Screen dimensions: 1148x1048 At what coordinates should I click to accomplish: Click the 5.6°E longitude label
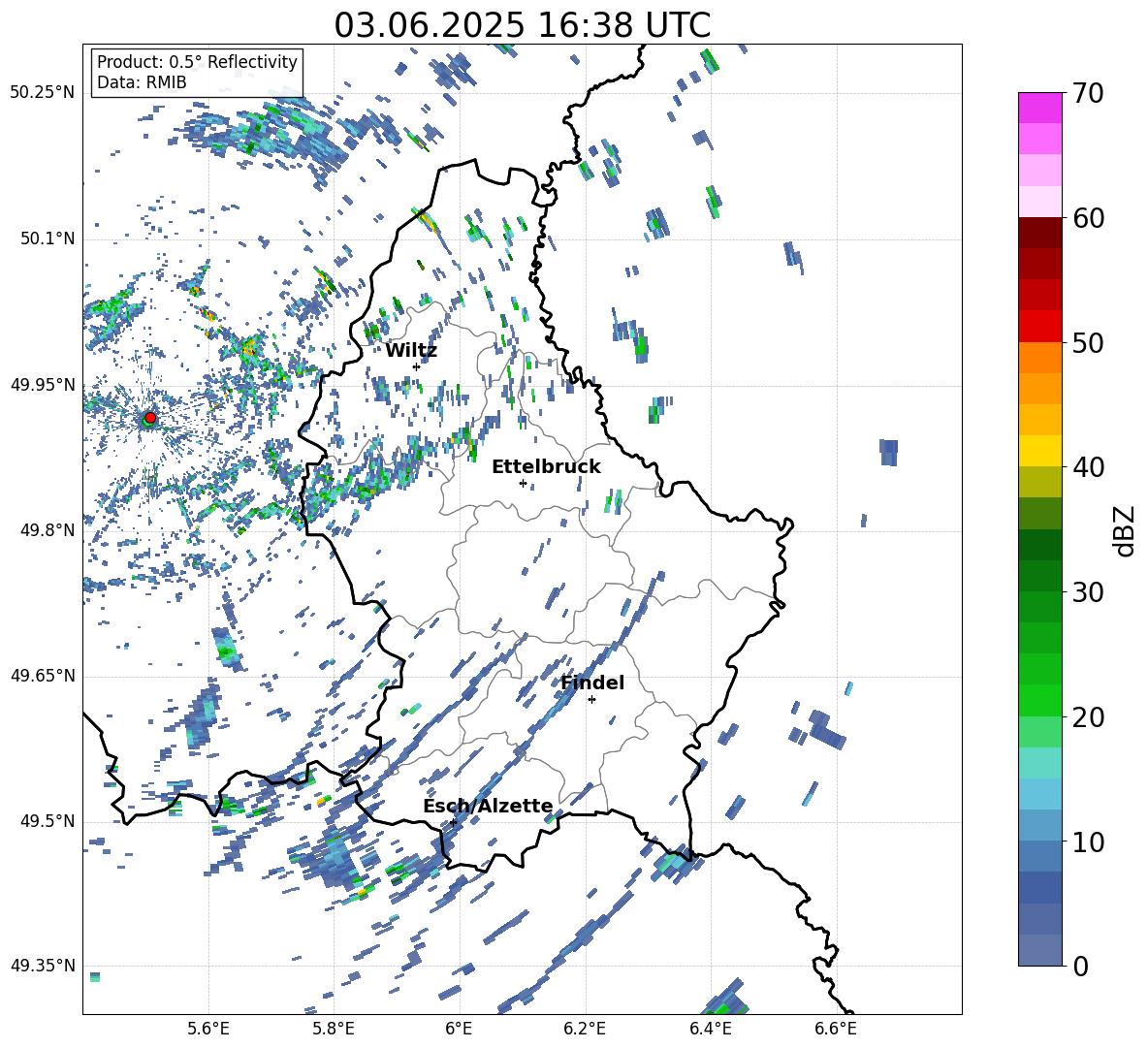tap(207, 1029)
